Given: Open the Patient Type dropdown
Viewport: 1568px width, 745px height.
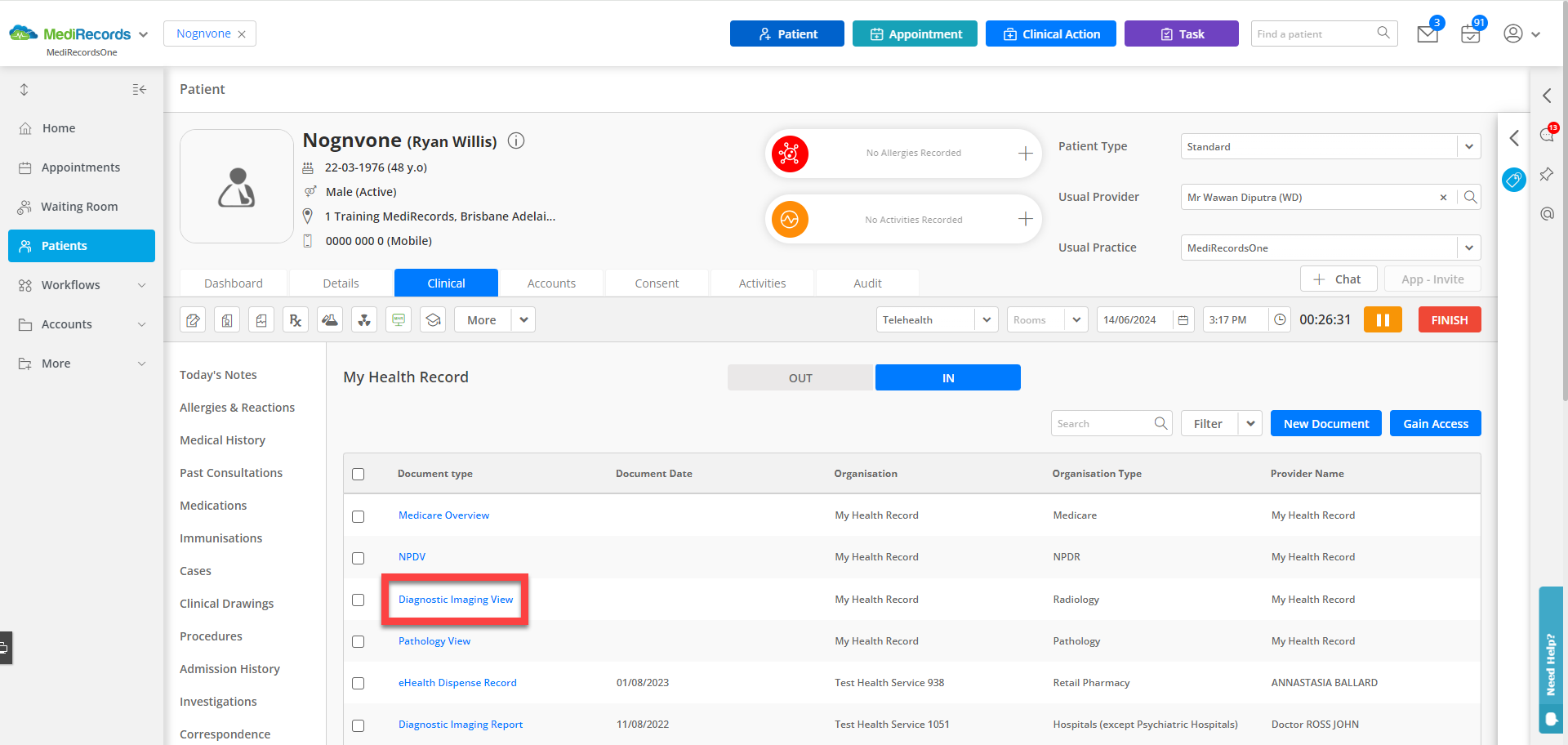Looking at the screenshot, I should pos(1468,146).
